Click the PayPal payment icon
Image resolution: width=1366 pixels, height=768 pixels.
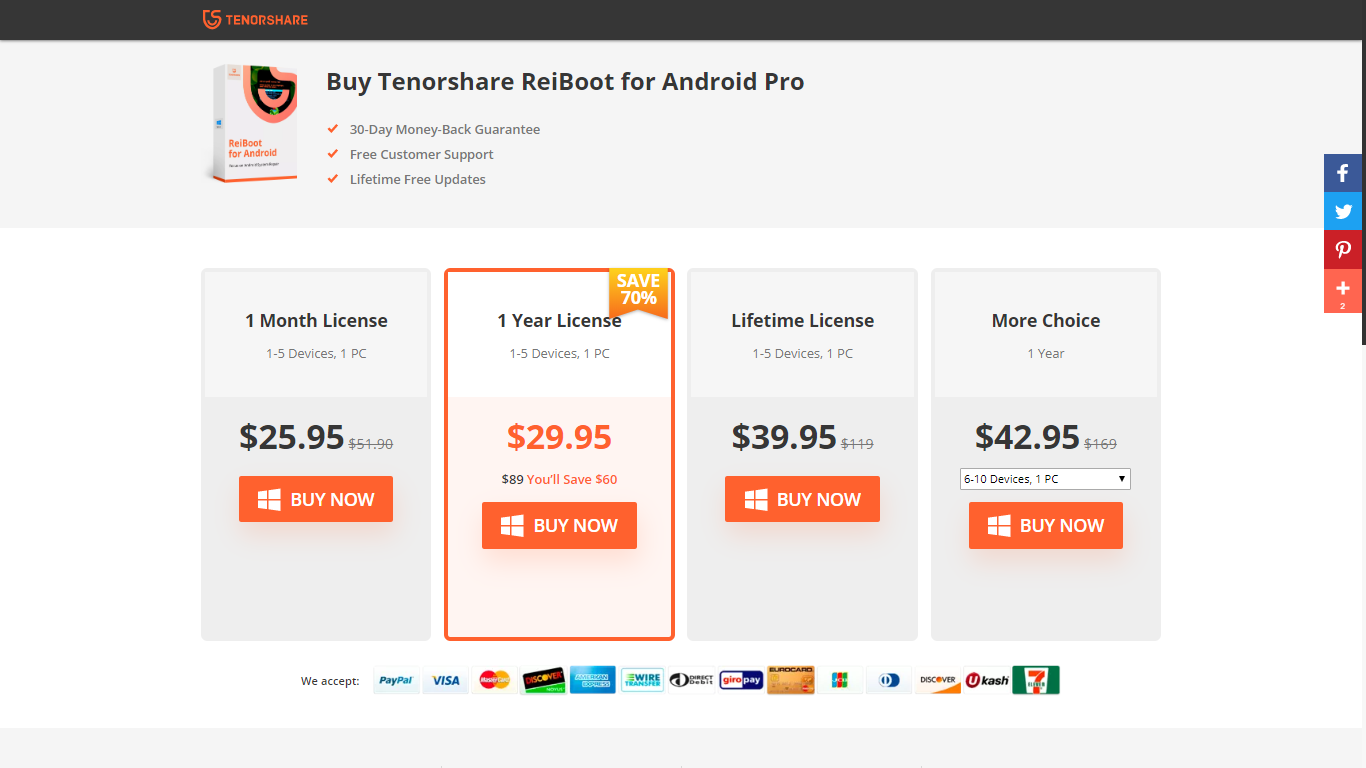tap(396, 681)
